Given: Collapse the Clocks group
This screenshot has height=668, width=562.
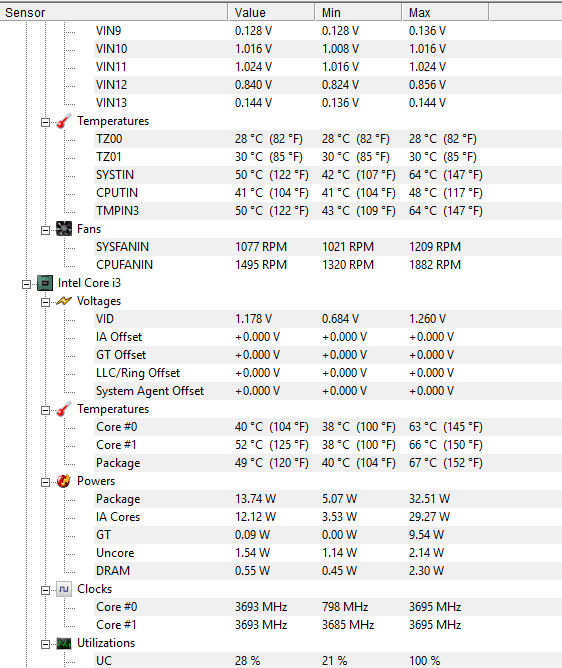Looking at the screenshot, I should (x=45, y=590).
